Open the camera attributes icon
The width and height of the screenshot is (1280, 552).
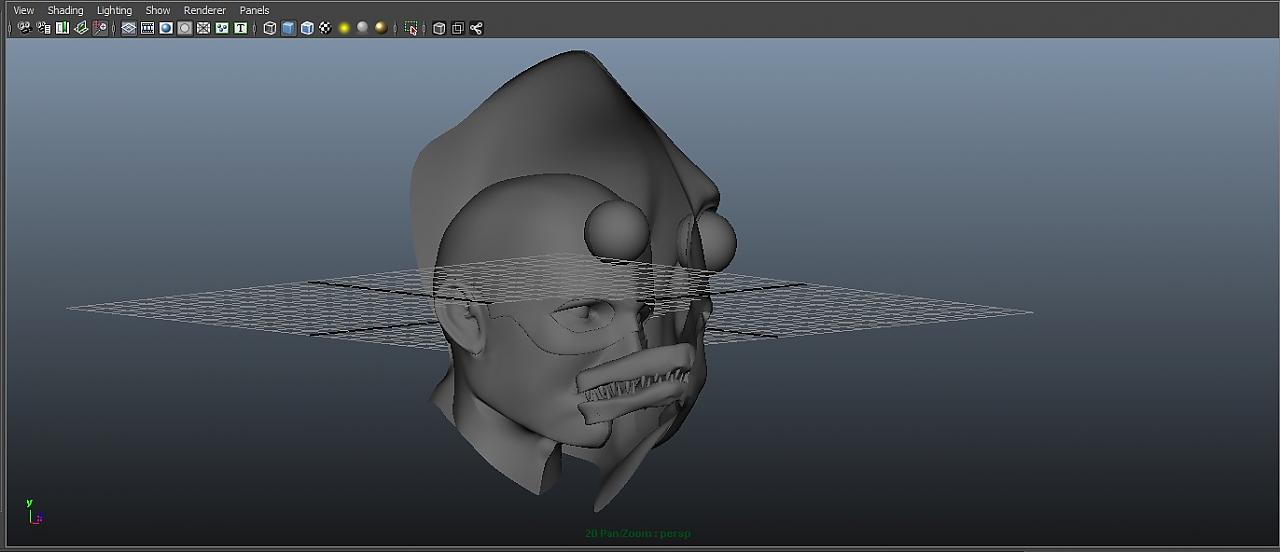[x=44, y=28]
